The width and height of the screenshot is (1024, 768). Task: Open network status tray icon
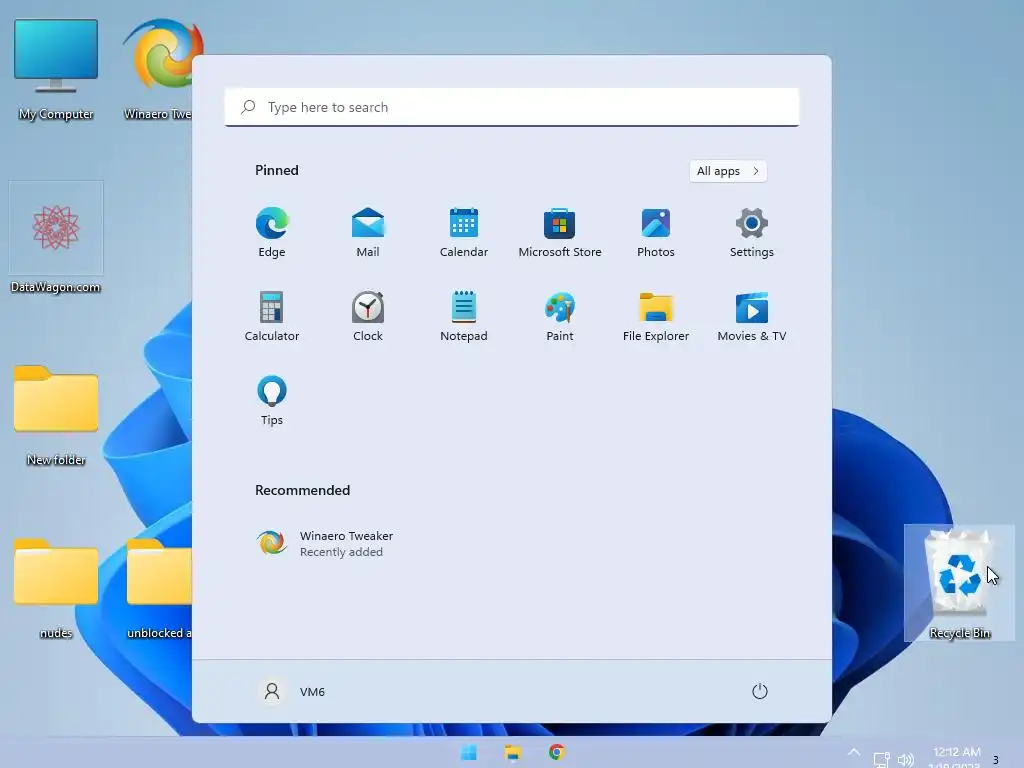(x=882, y=760)
